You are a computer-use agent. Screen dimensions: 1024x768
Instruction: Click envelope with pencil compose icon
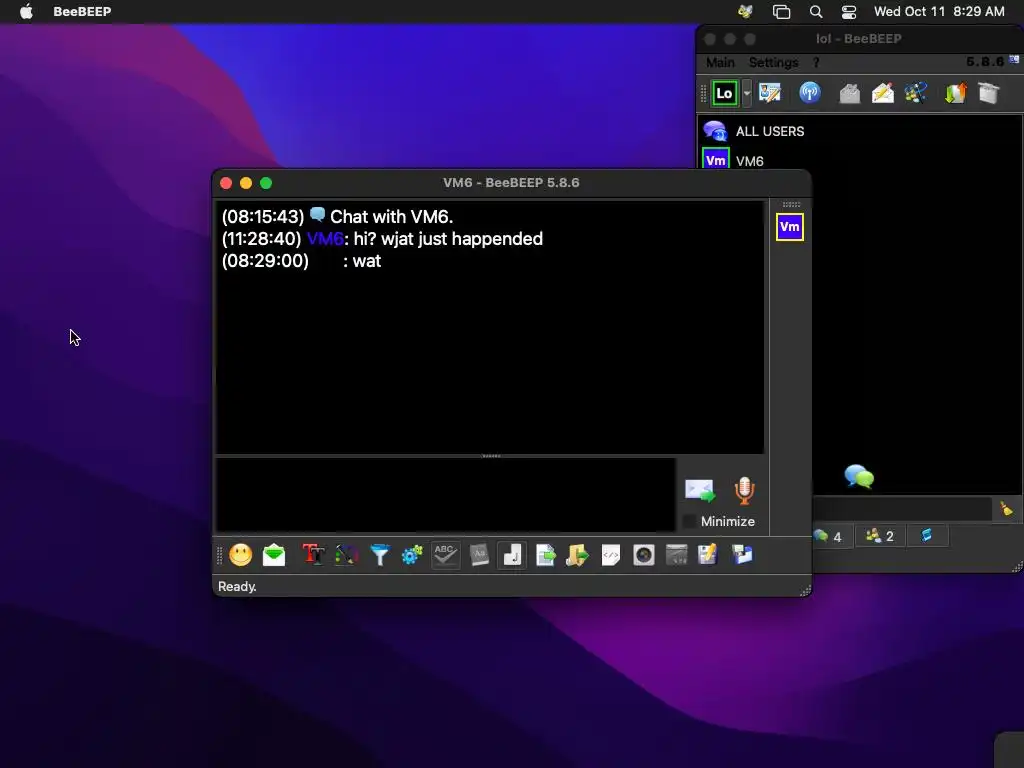click(x=882, y=93)
